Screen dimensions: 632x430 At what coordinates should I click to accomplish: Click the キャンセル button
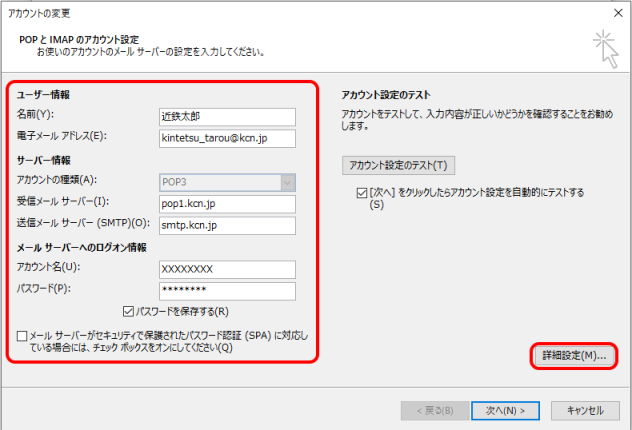click(585, 411)
